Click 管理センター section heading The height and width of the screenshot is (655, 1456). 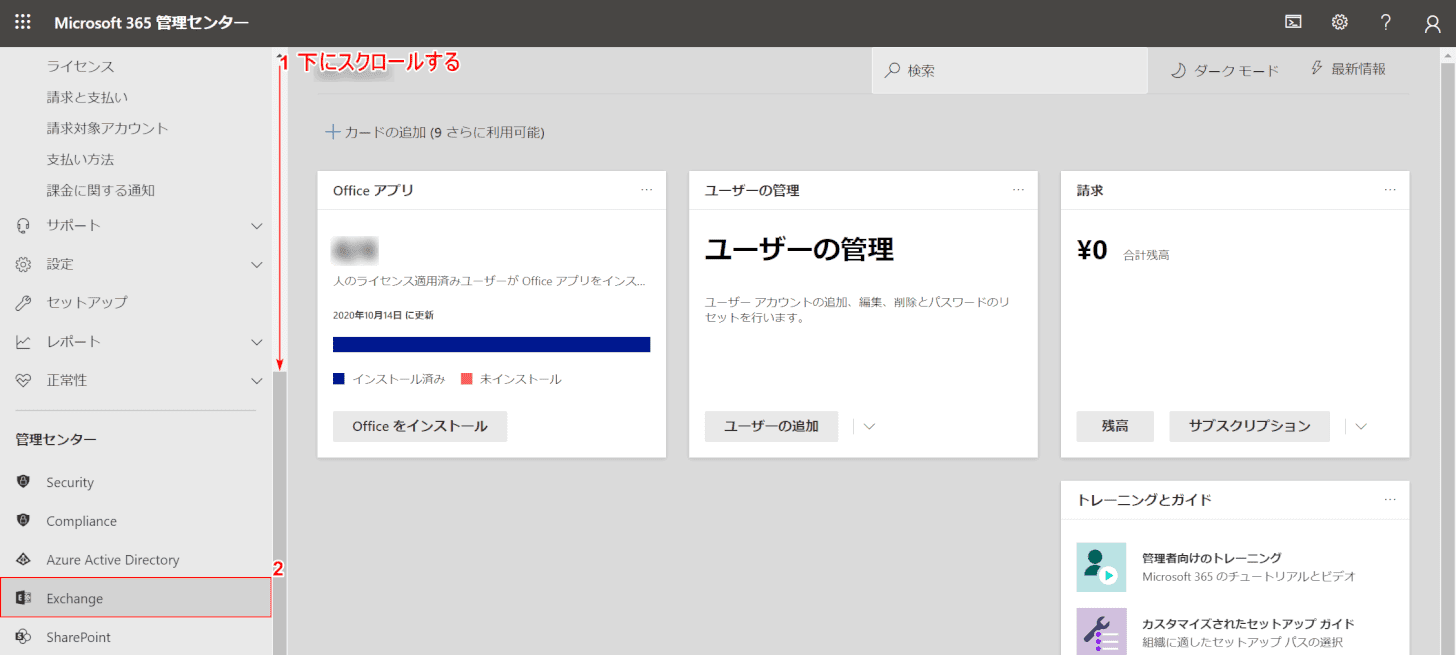[56, 439]
